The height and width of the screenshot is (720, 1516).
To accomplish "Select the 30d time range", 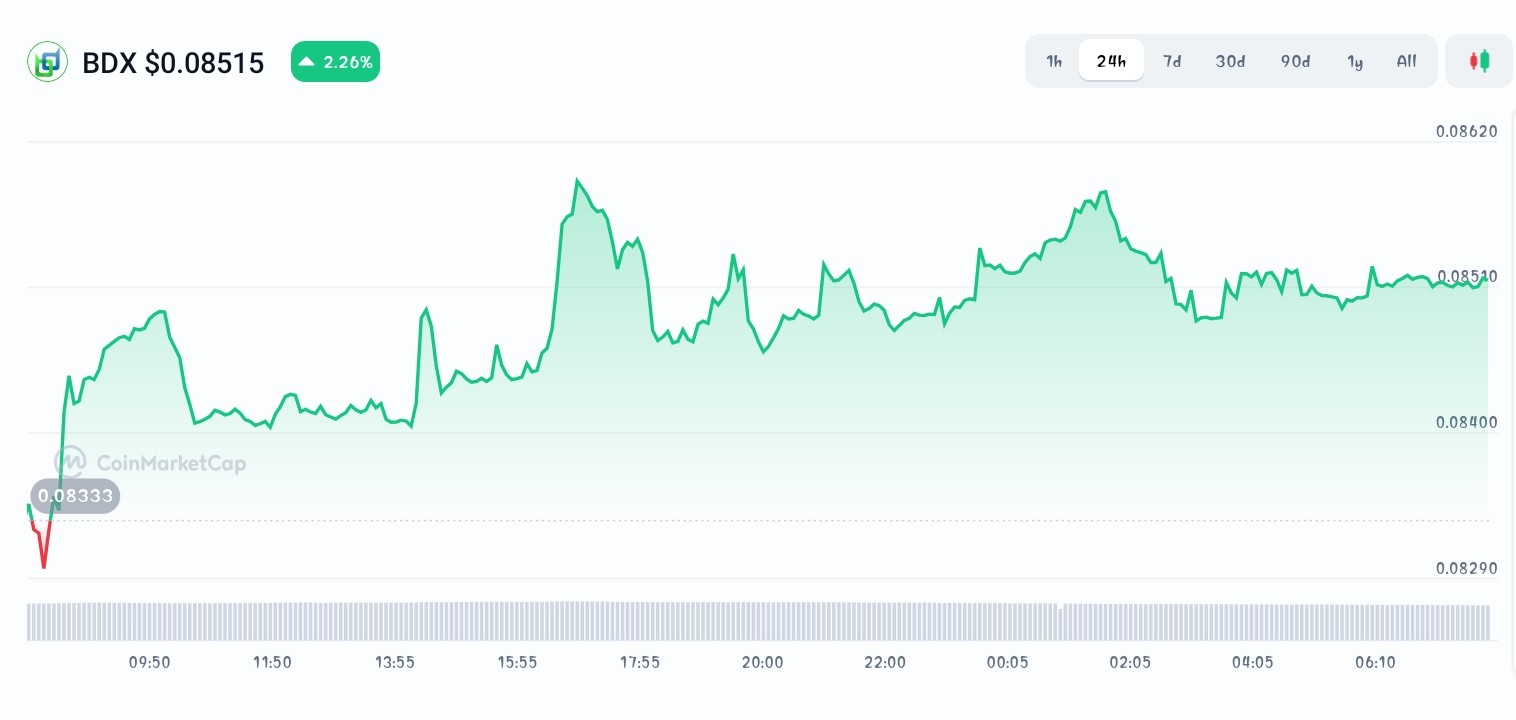I will point(1230,61).
